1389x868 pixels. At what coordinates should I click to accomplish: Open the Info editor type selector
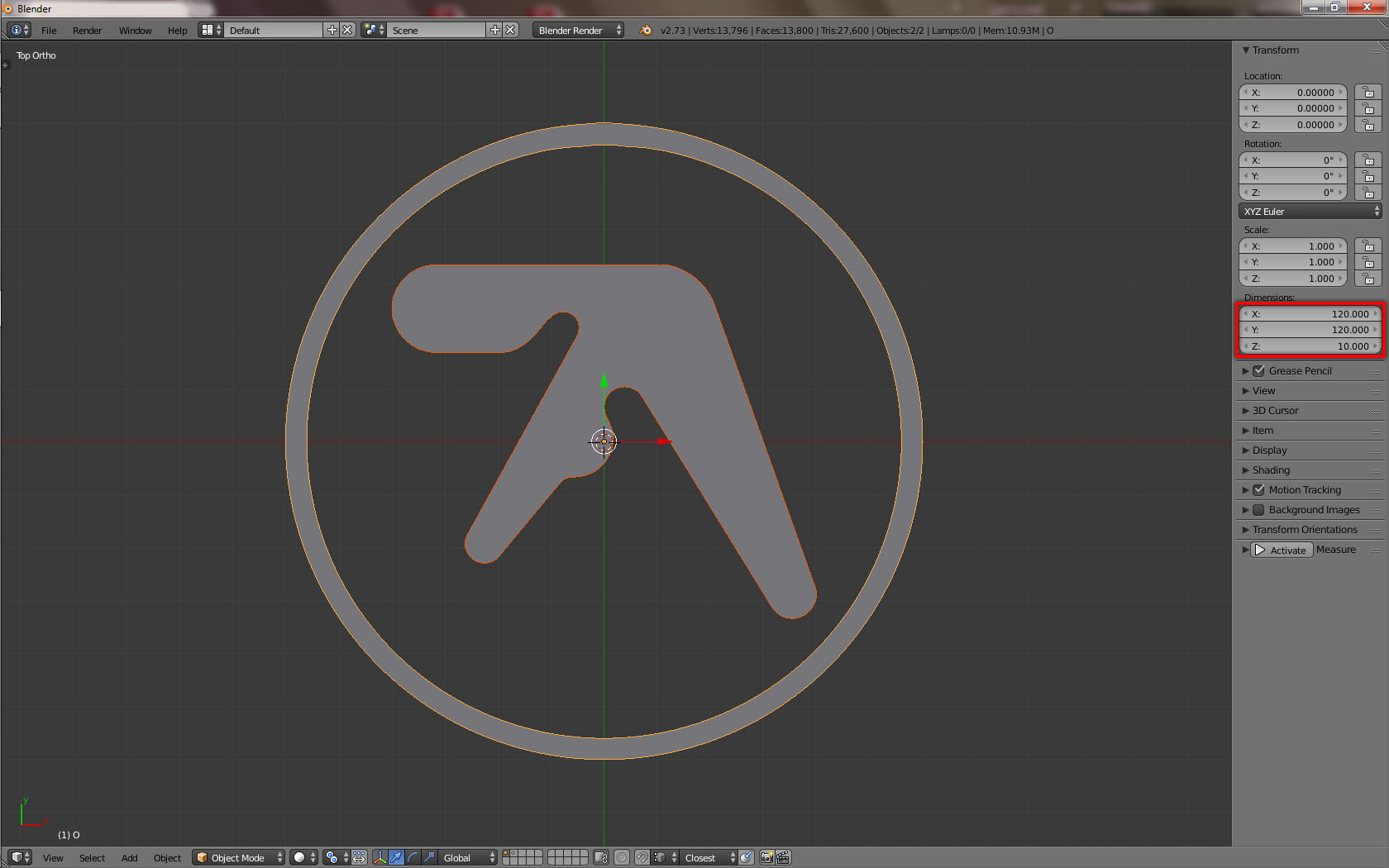click(x=19, y=30)
